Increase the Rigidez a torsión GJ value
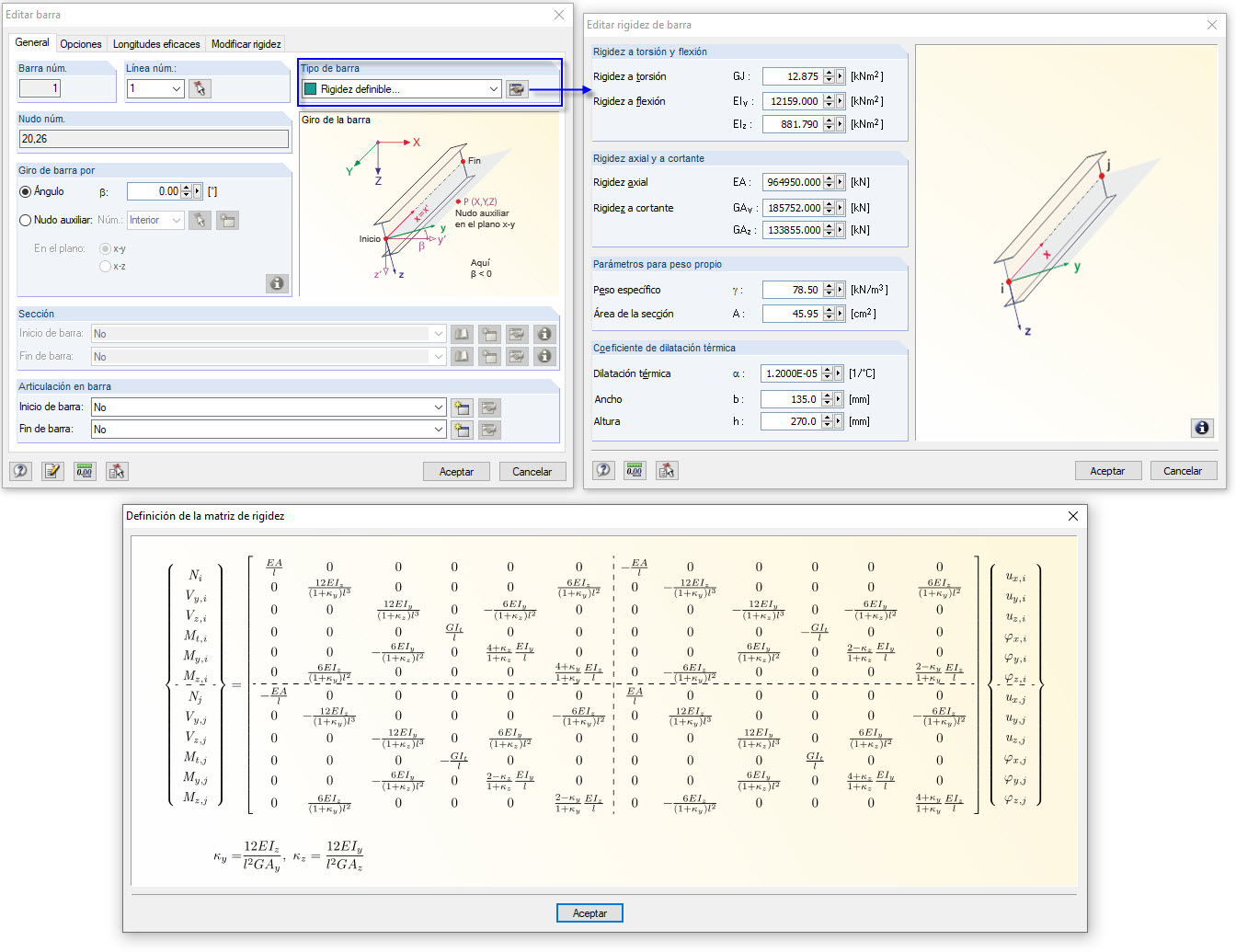 point(829,73)
